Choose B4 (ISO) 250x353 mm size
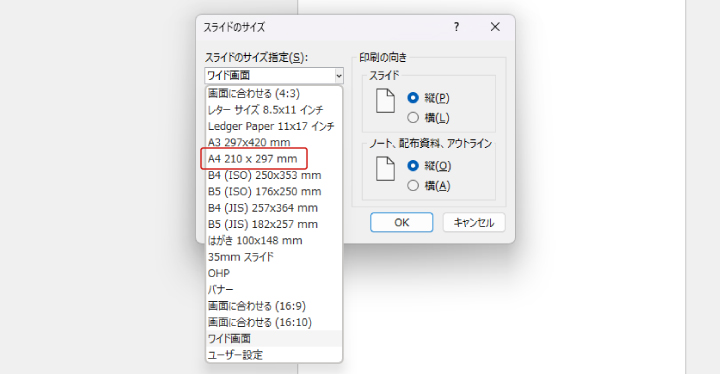This screenshot has height=374, width=720. [x=274, y=176]
